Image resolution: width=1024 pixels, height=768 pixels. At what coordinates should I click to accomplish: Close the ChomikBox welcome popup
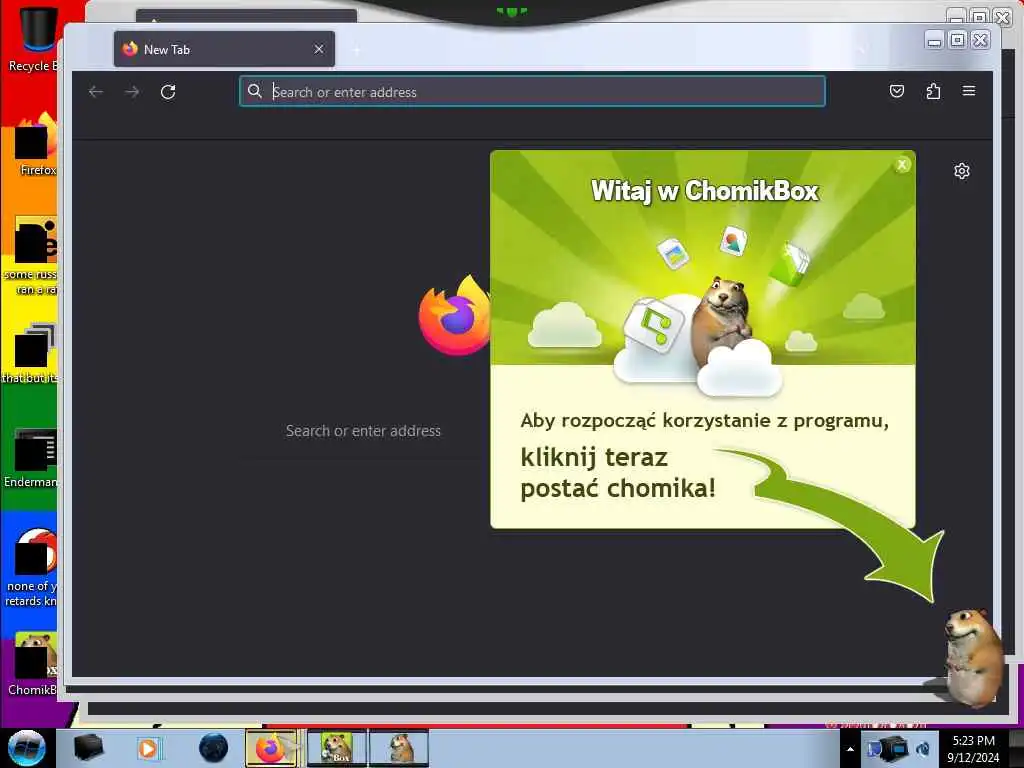coord(902,165)
